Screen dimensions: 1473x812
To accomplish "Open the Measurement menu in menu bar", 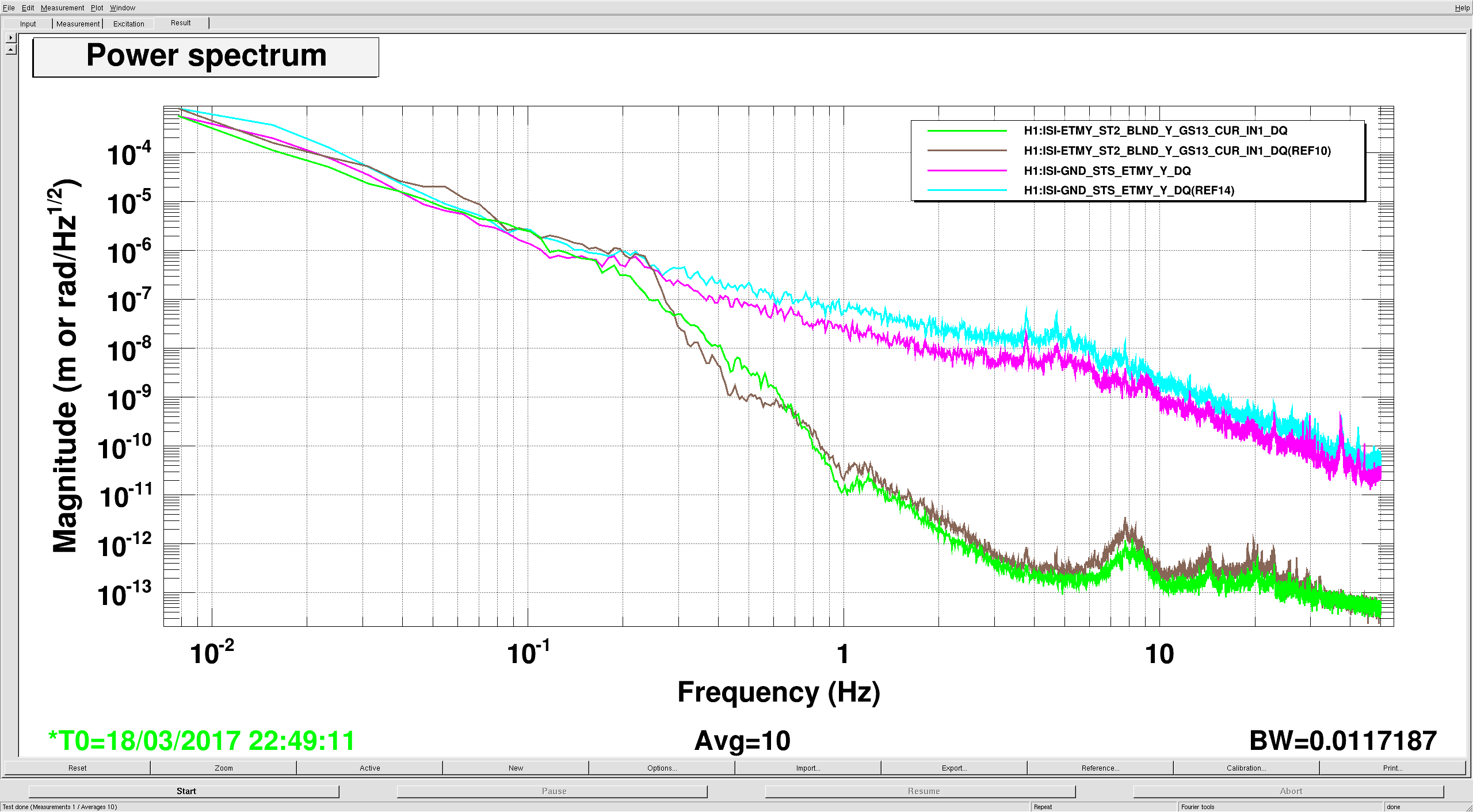I will click(62, 7).
